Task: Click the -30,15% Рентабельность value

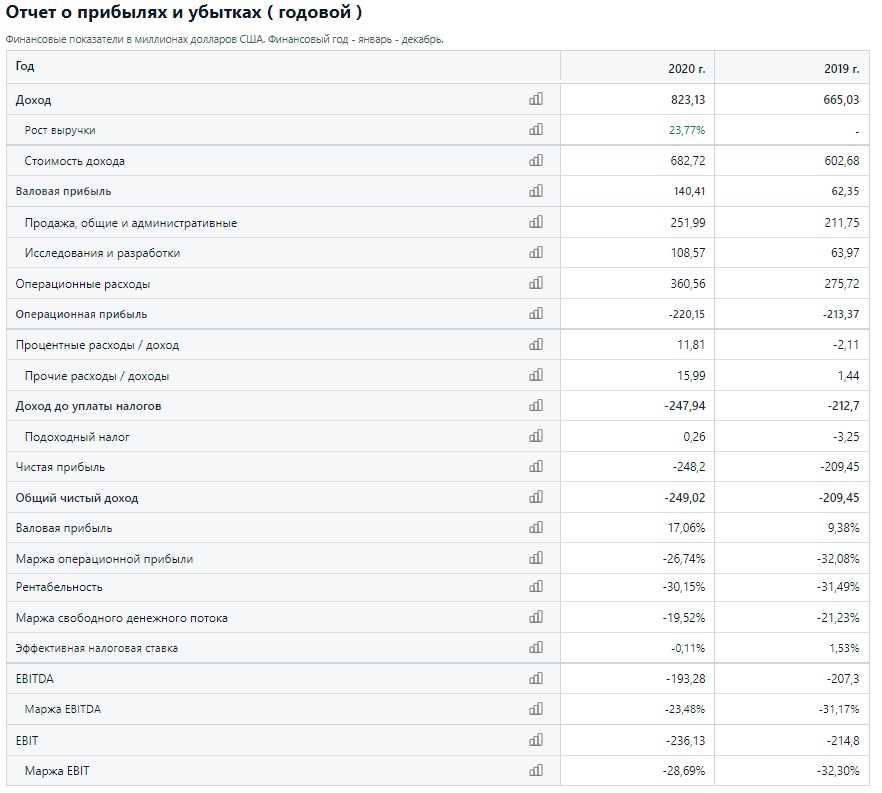Action: [683, 587]
